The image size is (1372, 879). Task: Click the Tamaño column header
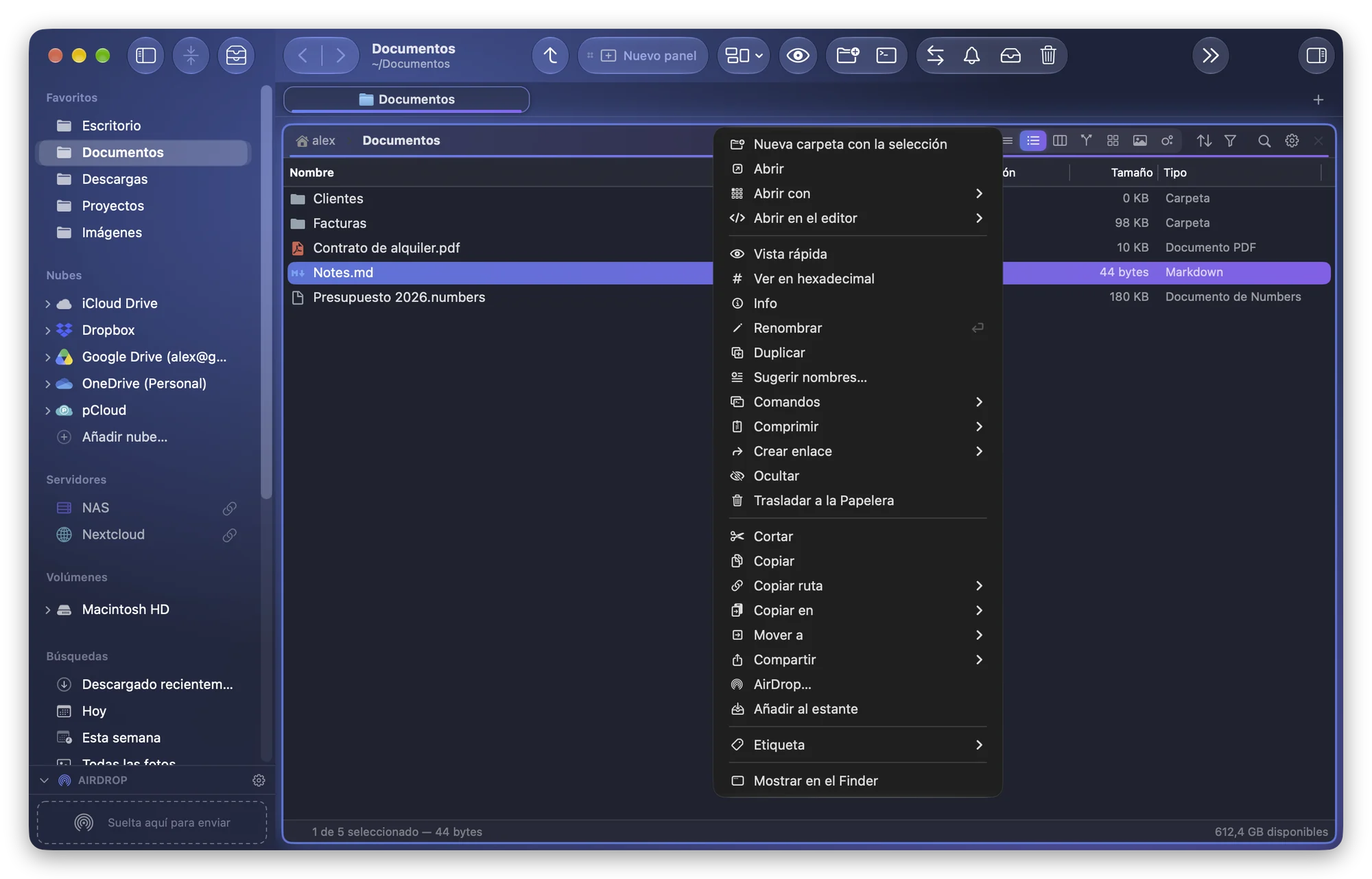1131,173
